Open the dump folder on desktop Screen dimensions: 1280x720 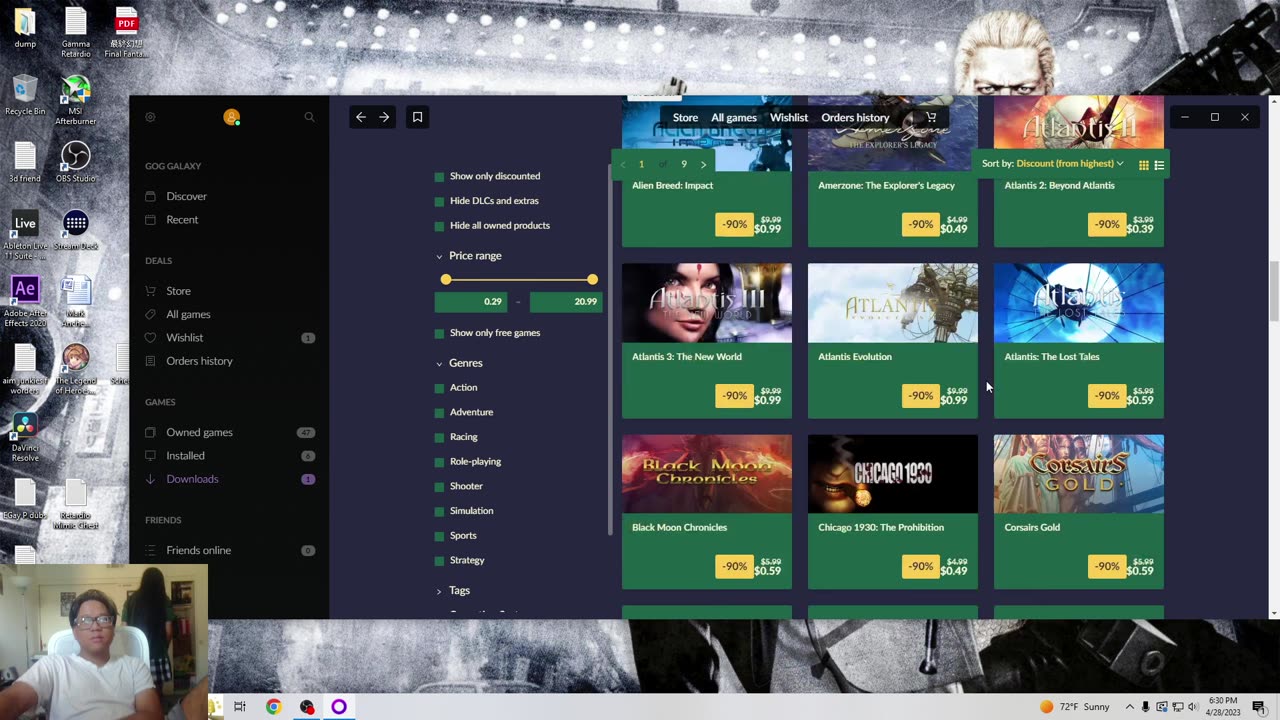point(25,28)
